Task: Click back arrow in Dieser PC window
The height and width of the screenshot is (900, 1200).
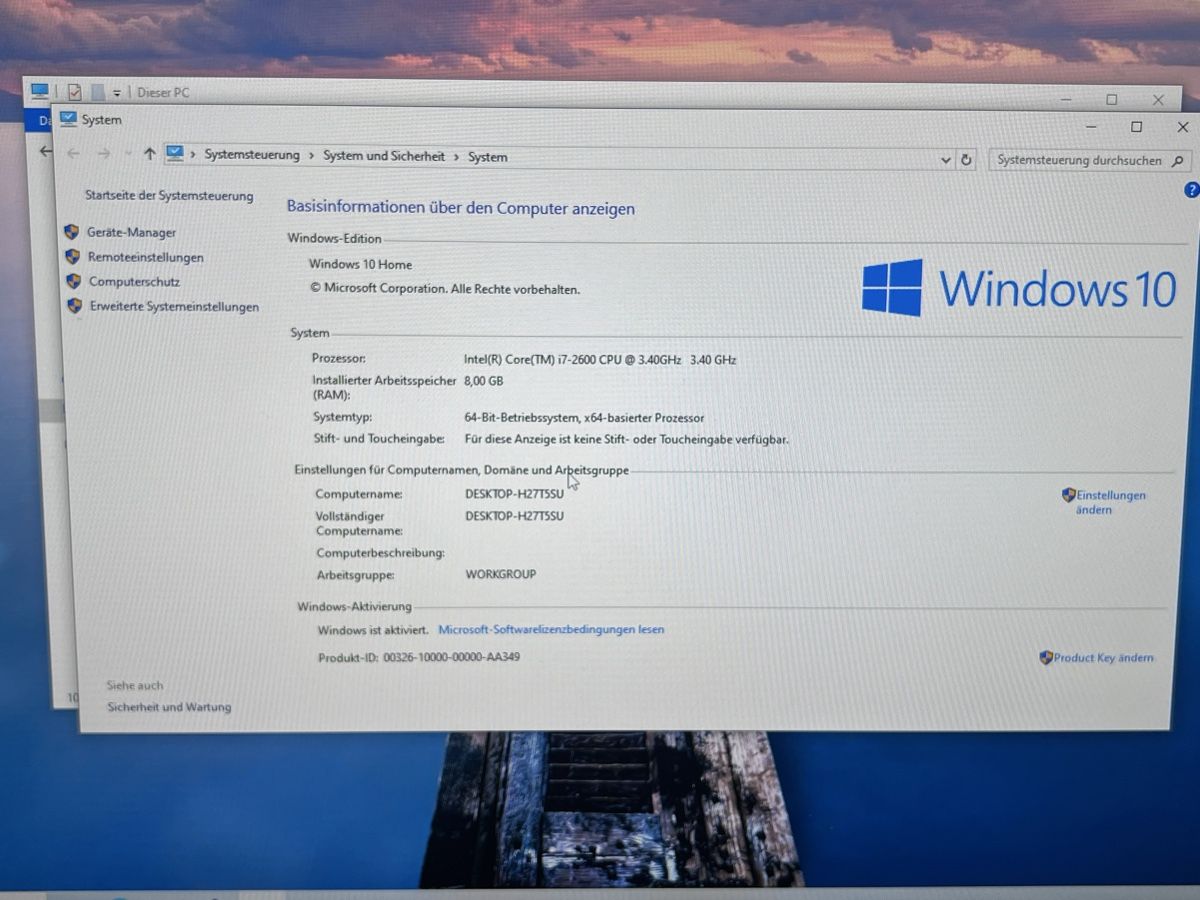Action: [44, 151]
